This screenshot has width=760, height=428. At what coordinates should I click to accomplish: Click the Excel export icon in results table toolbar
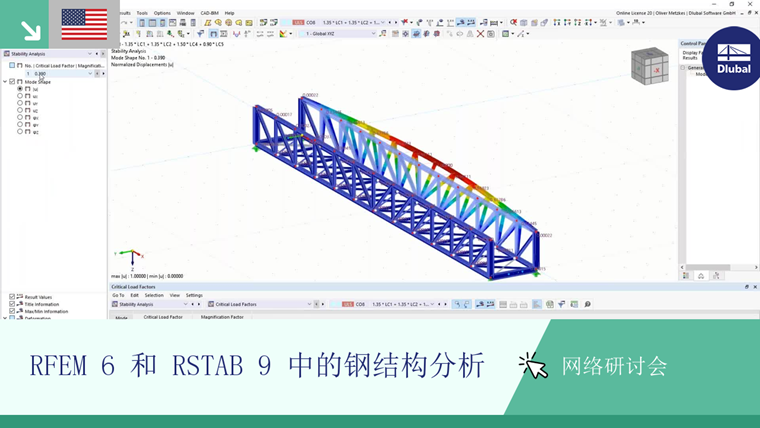550,304
